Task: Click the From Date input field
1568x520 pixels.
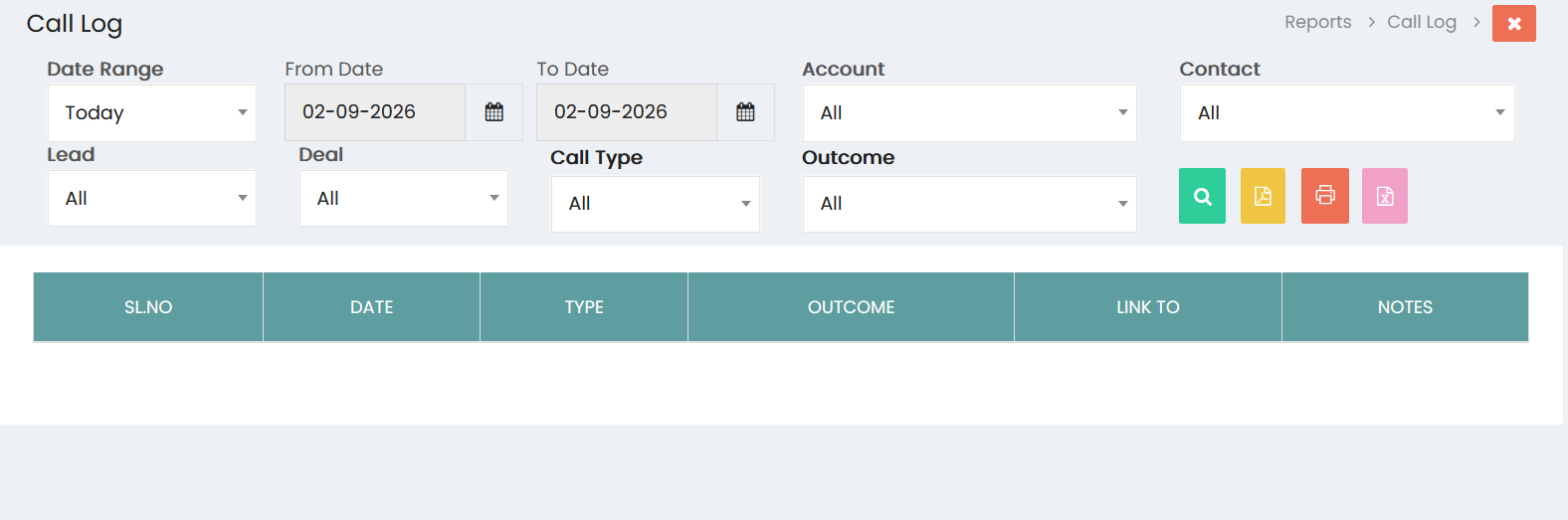Action: (x=375, y=112)
